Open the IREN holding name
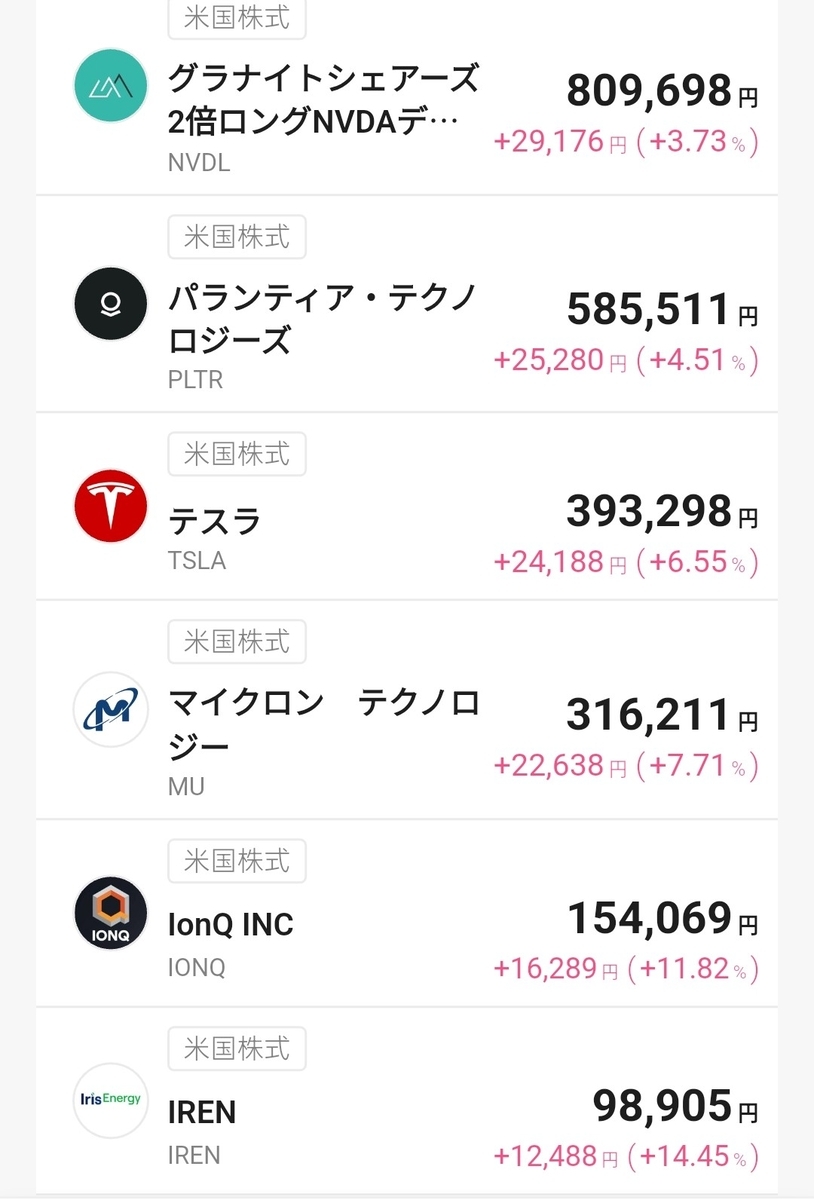Image resolution: width=814 pixels, height=1200 pixels. point(202,1112)
